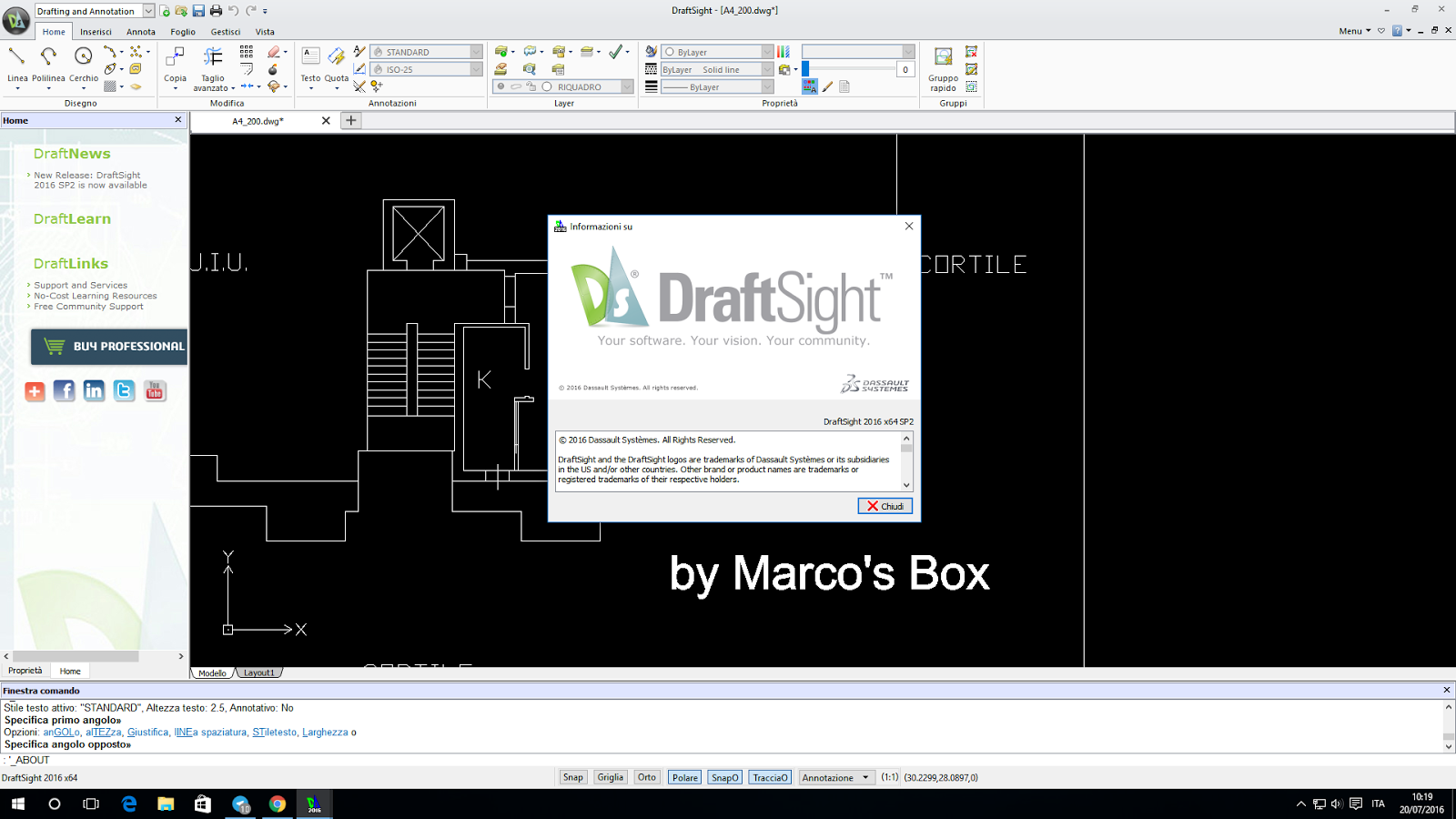The image size is (1456, 819).
Task: Click the Chiudi button in Informazioni su dialog
Action: click(x=885, y=506)
